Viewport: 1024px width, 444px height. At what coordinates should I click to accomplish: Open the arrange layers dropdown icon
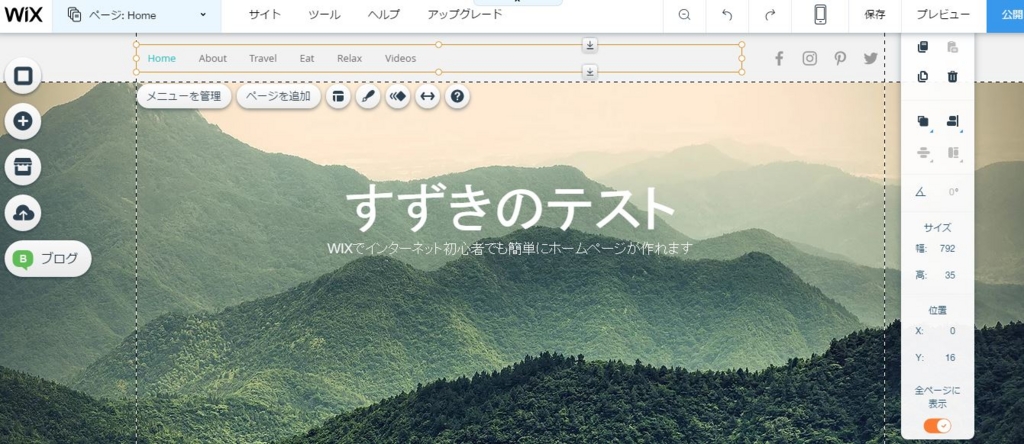coord(923,121)
